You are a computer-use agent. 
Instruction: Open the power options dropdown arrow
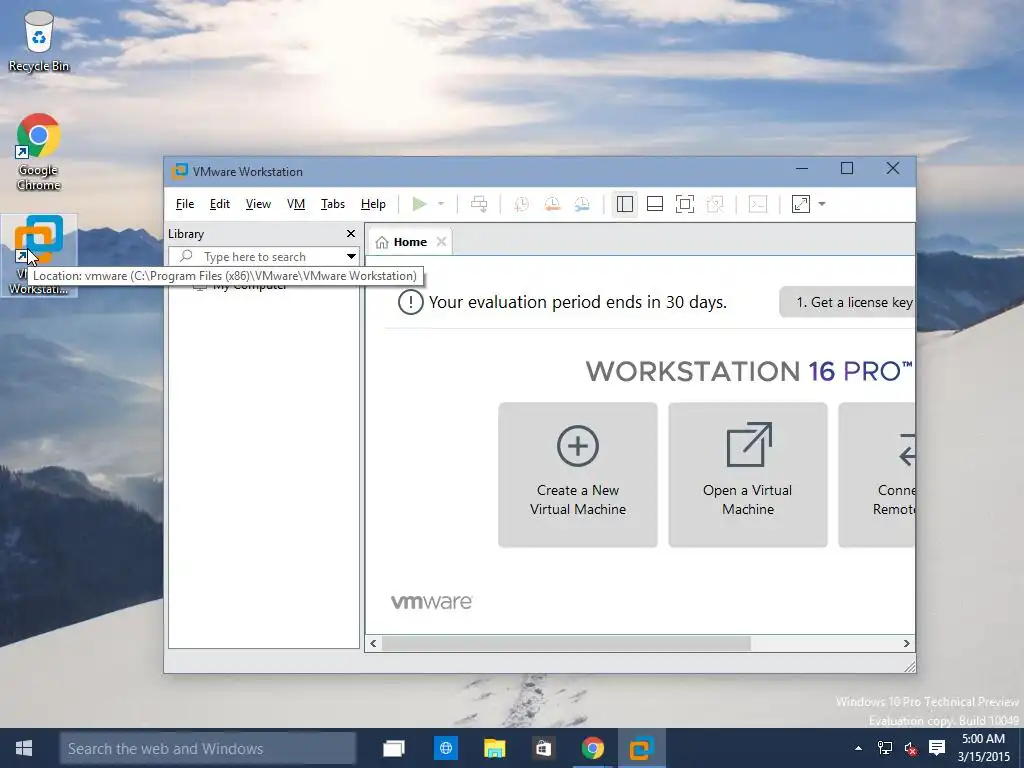pyautogui.click(x=441, y=204)
